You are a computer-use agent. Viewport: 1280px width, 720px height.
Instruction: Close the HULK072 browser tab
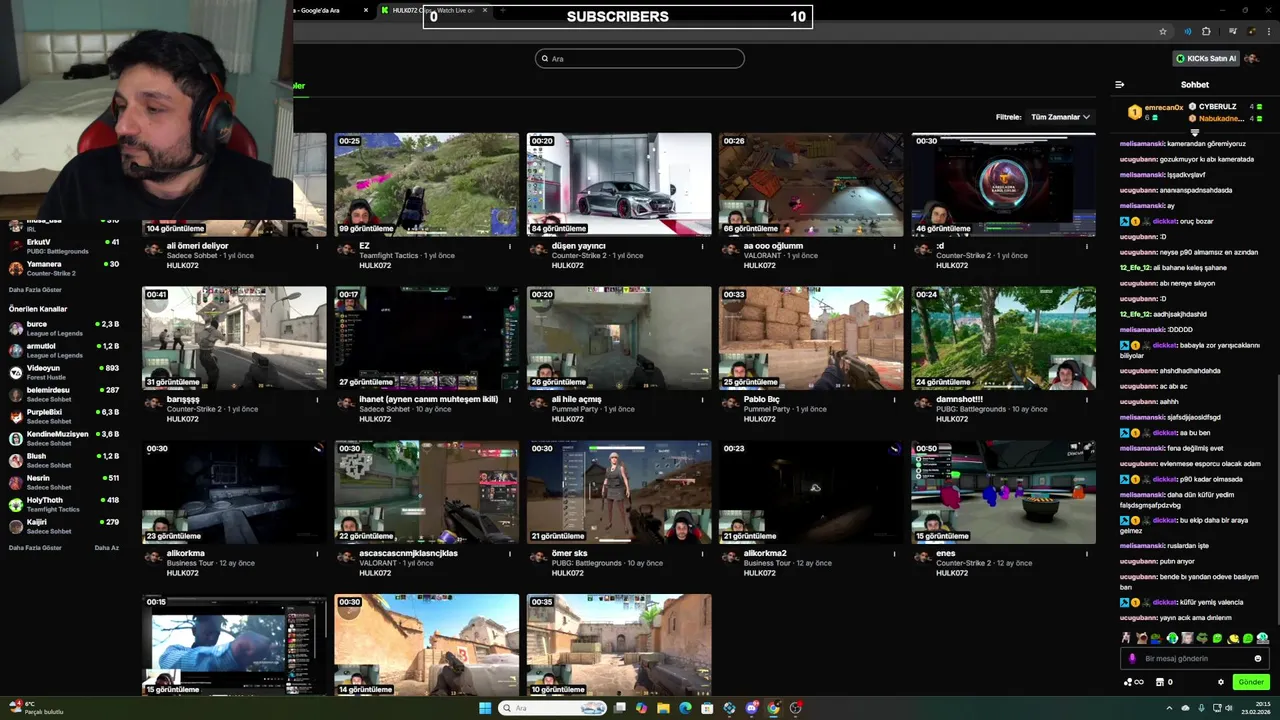tap(485, 10)
